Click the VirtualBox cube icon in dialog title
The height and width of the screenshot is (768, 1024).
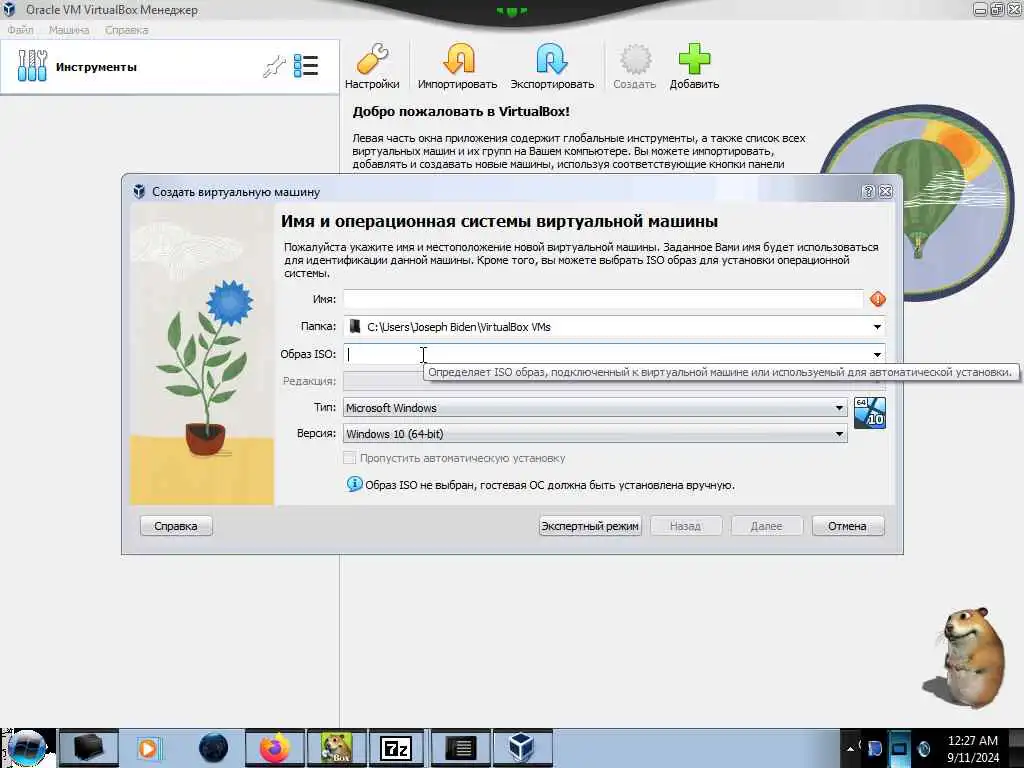[139, 191]
